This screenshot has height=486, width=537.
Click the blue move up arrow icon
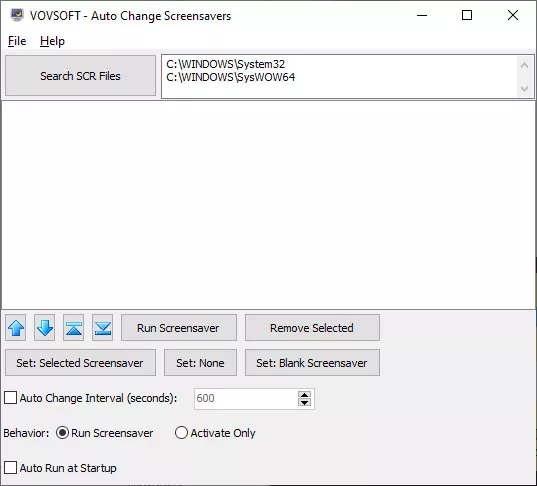[16, 328]
